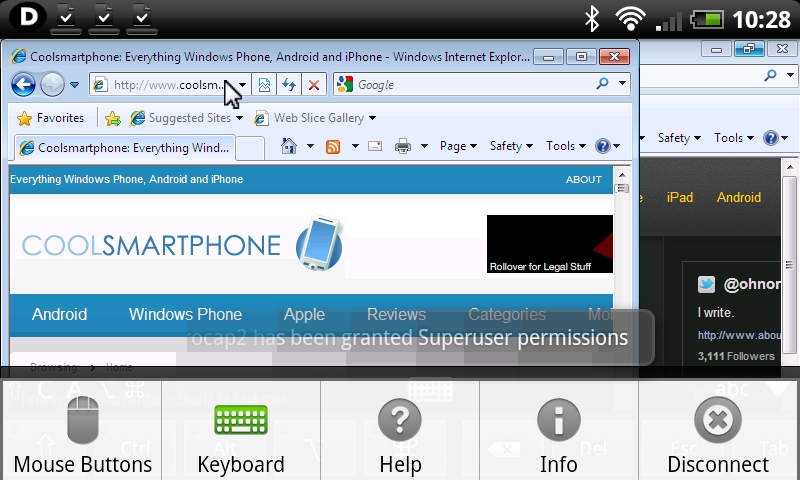Click the Home page icon

tap(289, 146)
